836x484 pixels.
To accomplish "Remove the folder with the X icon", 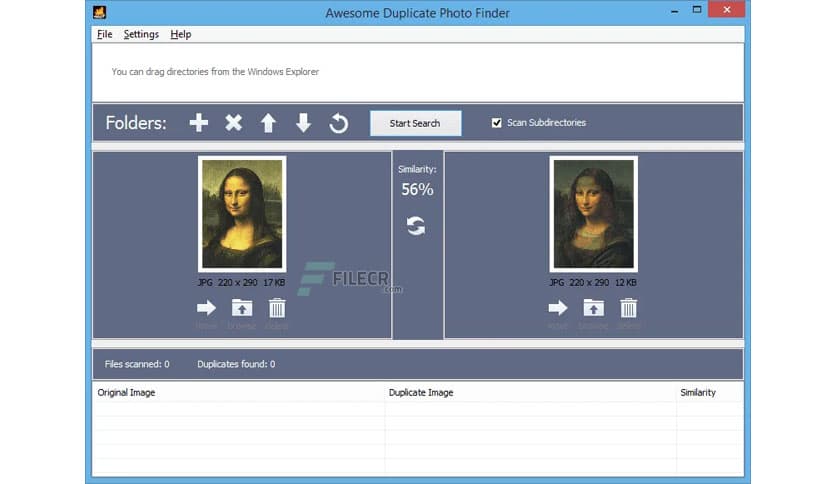I will pos(233,123).
